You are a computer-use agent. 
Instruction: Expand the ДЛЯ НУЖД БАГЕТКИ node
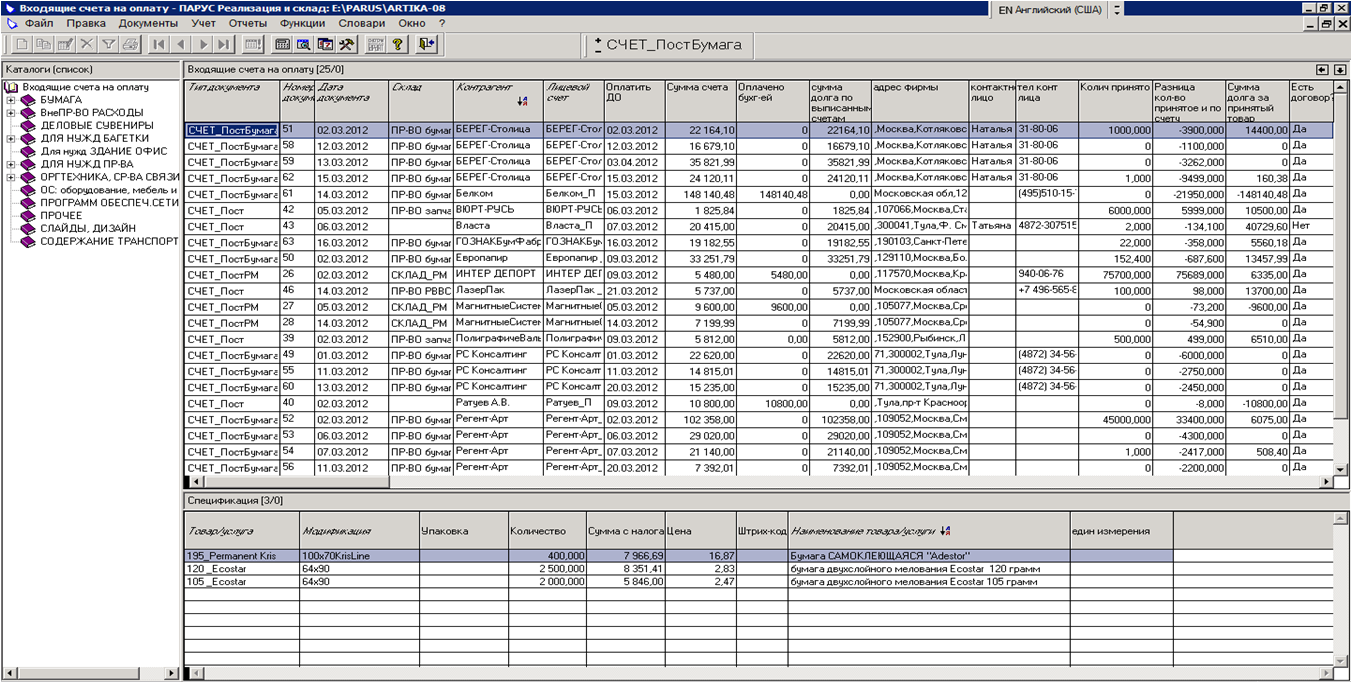coord(11,138)
